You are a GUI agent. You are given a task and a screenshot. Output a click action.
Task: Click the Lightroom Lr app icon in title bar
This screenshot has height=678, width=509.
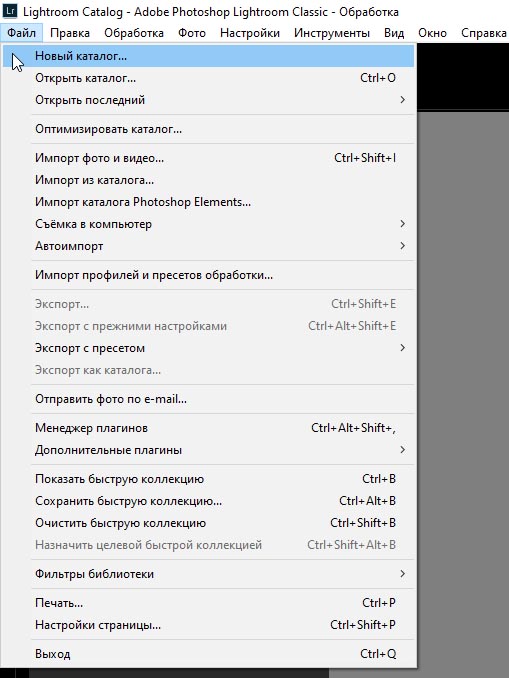[10, 10]
